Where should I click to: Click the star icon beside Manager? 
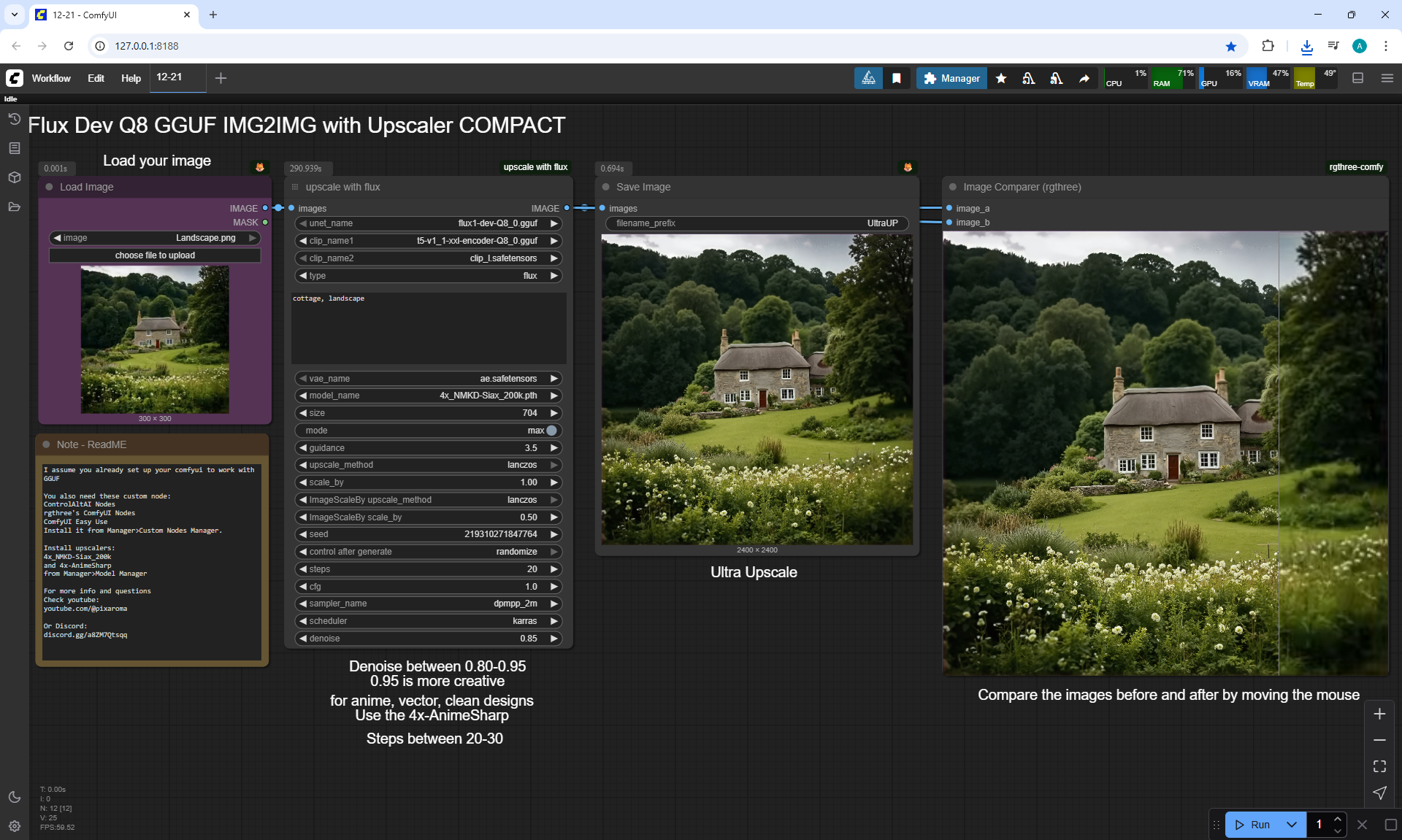coord(1001,78)
